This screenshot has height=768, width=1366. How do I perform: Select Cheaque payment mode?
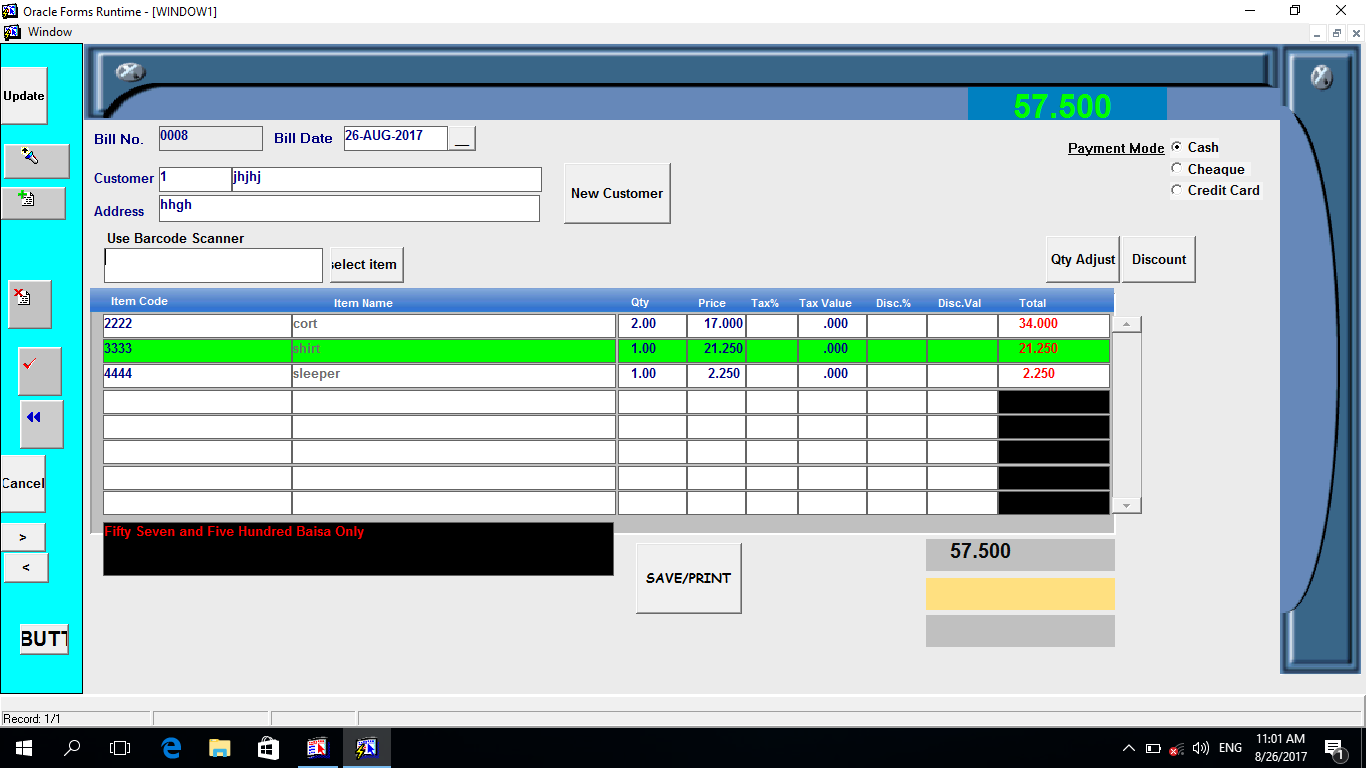pyautogui.click(x=1177, y=169)
